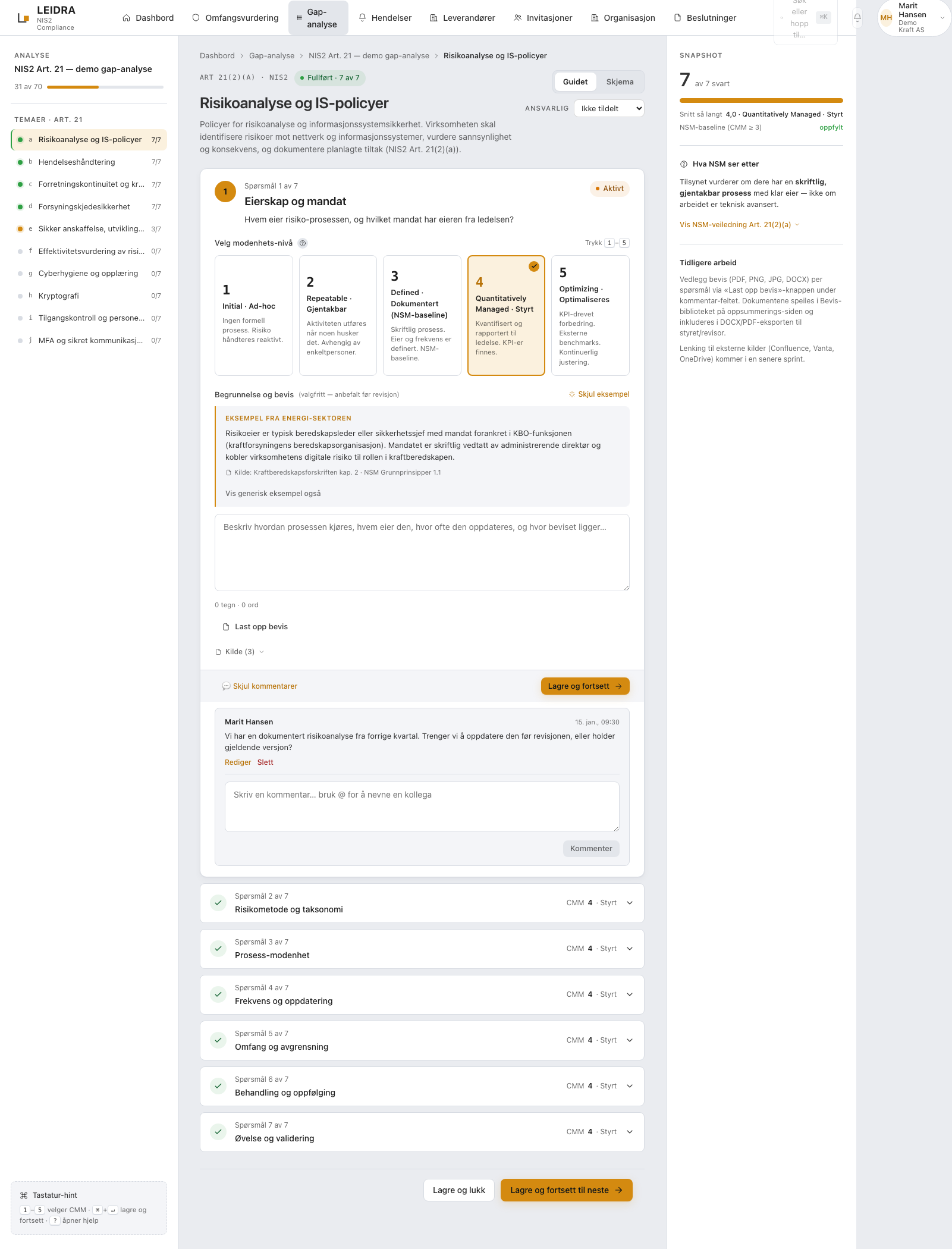Click Rediger on Marit Hansen's comment

tap(238, 762)
